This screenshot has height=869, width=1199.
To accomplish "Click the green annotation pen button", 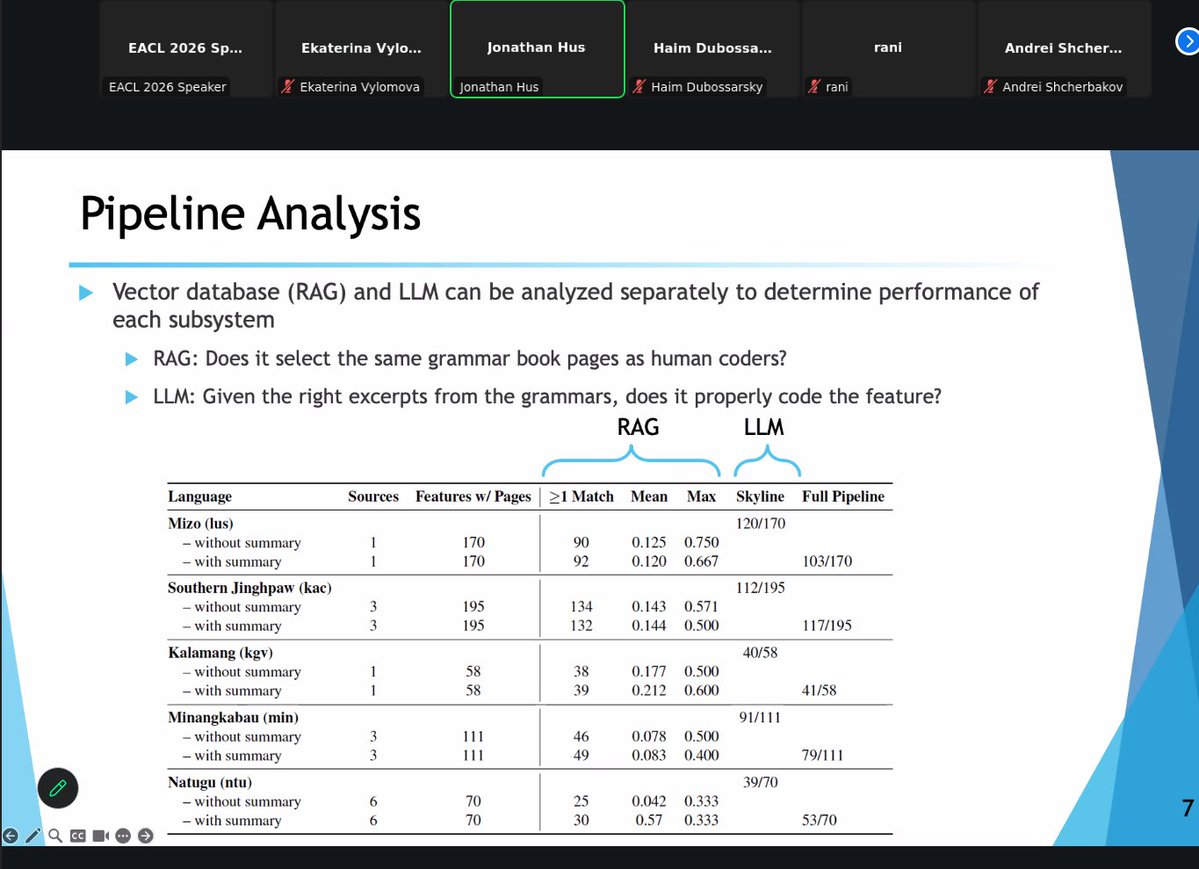I will pyautogui.click(x=58, y=788).
